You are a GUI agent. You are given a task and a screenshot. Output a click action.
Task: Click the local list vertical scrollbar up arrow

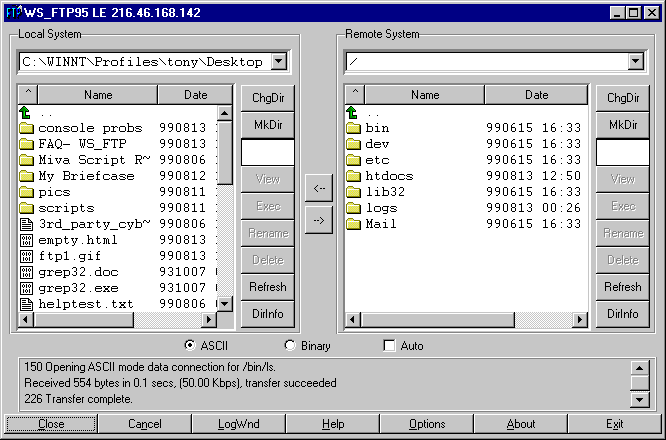[224, 113]
